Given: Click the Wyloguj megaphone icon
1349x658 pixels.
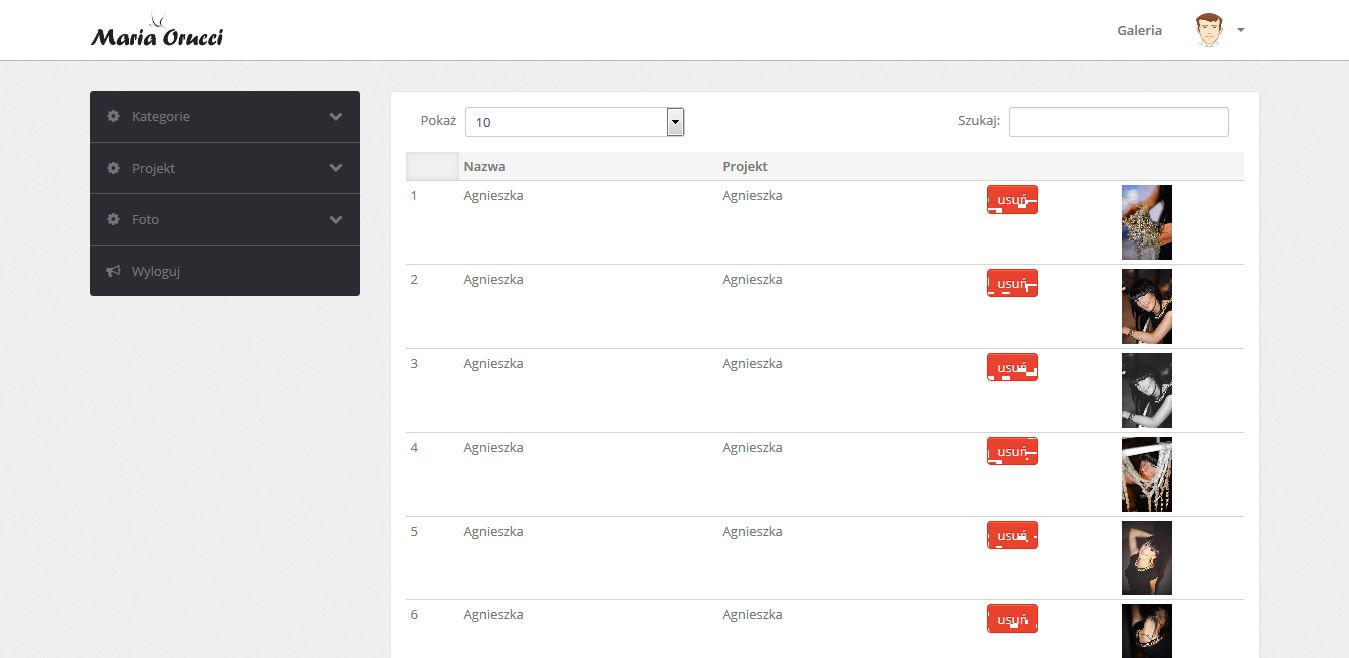Looking at the screenshot, I should click(113, 271).
